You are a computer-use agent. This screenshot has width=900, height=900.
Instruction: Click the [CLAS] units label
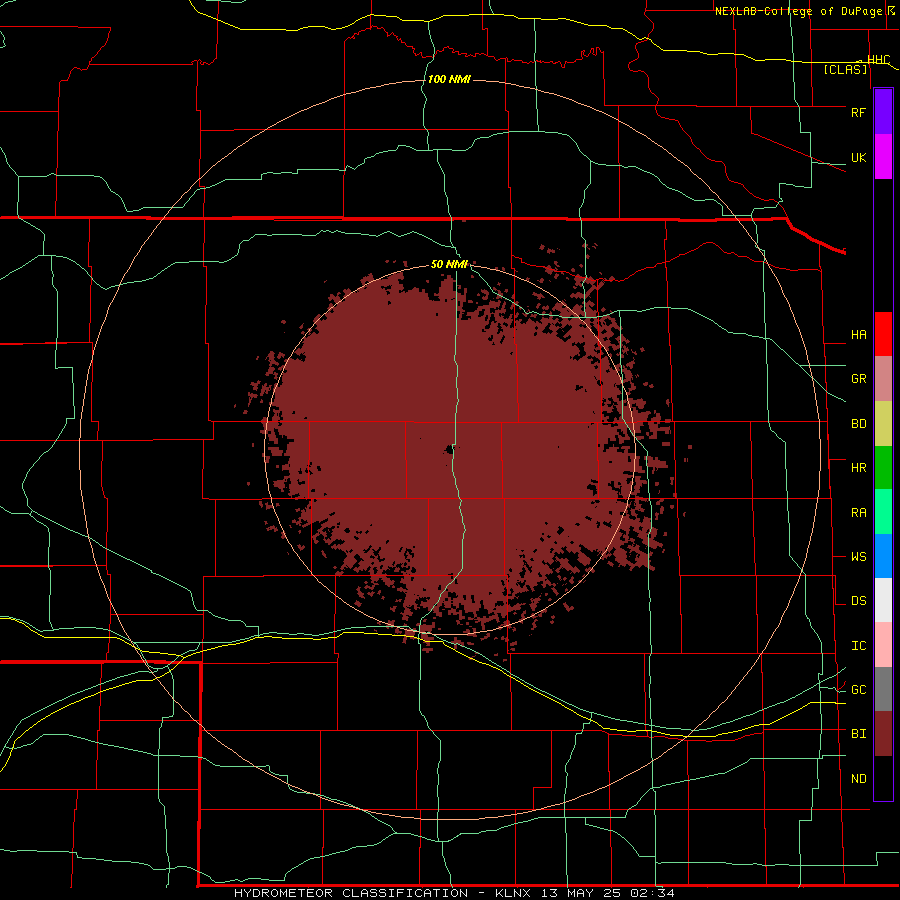(845, 70)
